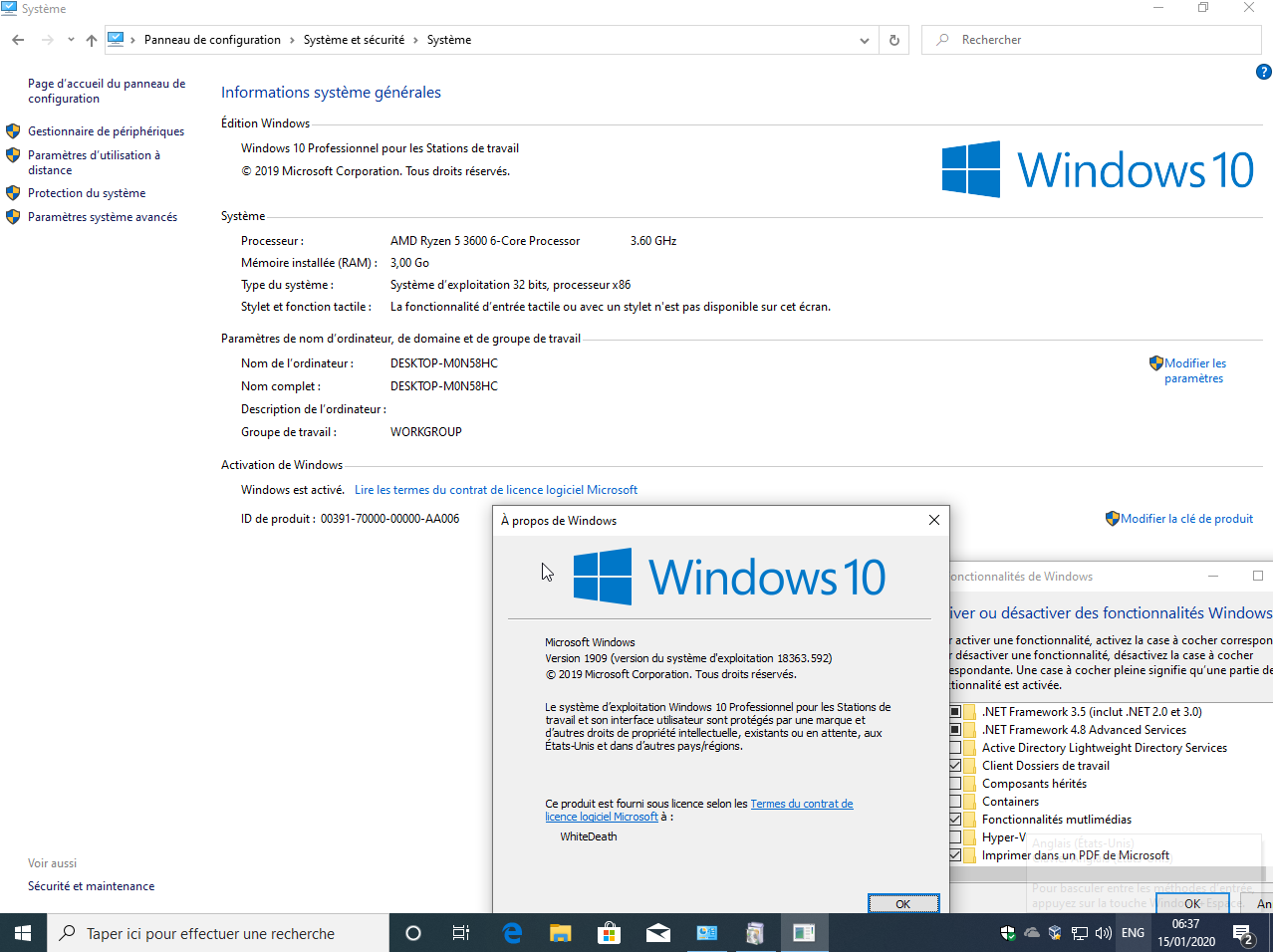Click the taskbar search box
The image size is (1273, 952).
point(217,933)
